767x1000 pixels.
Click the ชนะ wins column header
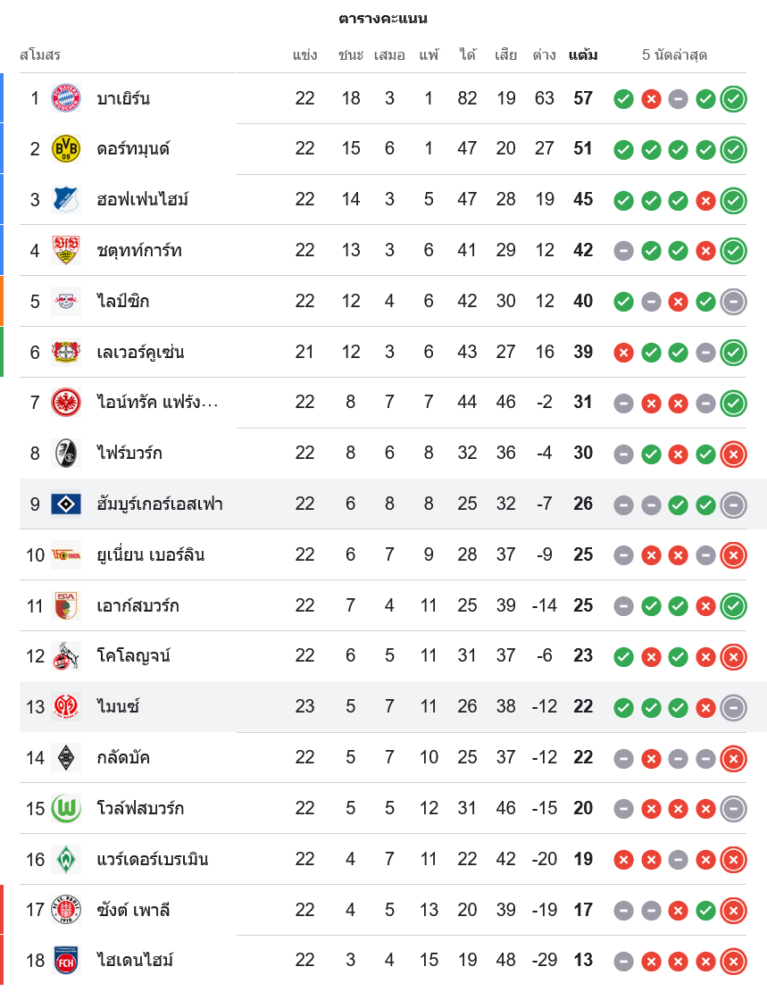coord(351,55)
